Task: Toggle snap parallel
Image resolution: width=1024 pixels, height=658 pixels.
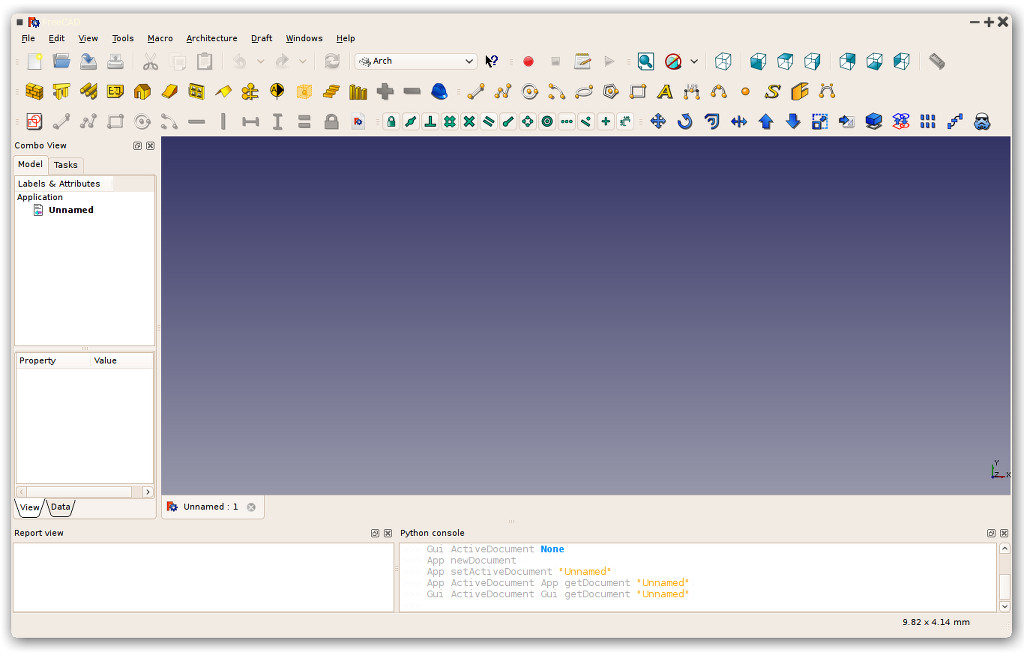Action: coord(488,121)
